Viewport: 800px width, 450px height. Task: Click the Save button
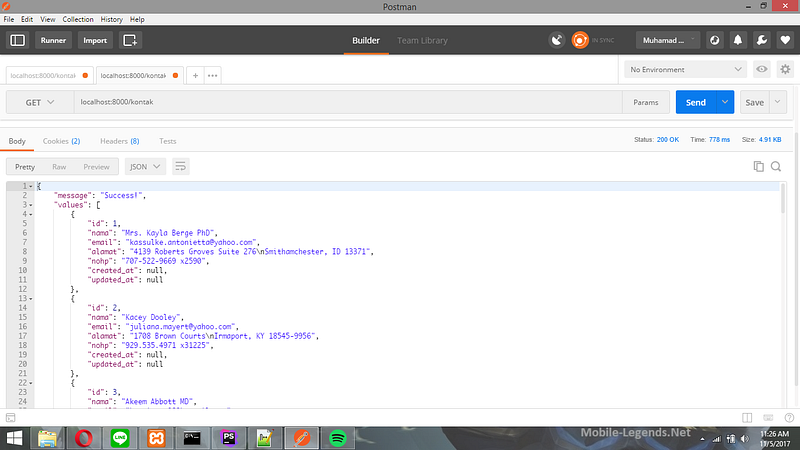[x=755, y=102]
